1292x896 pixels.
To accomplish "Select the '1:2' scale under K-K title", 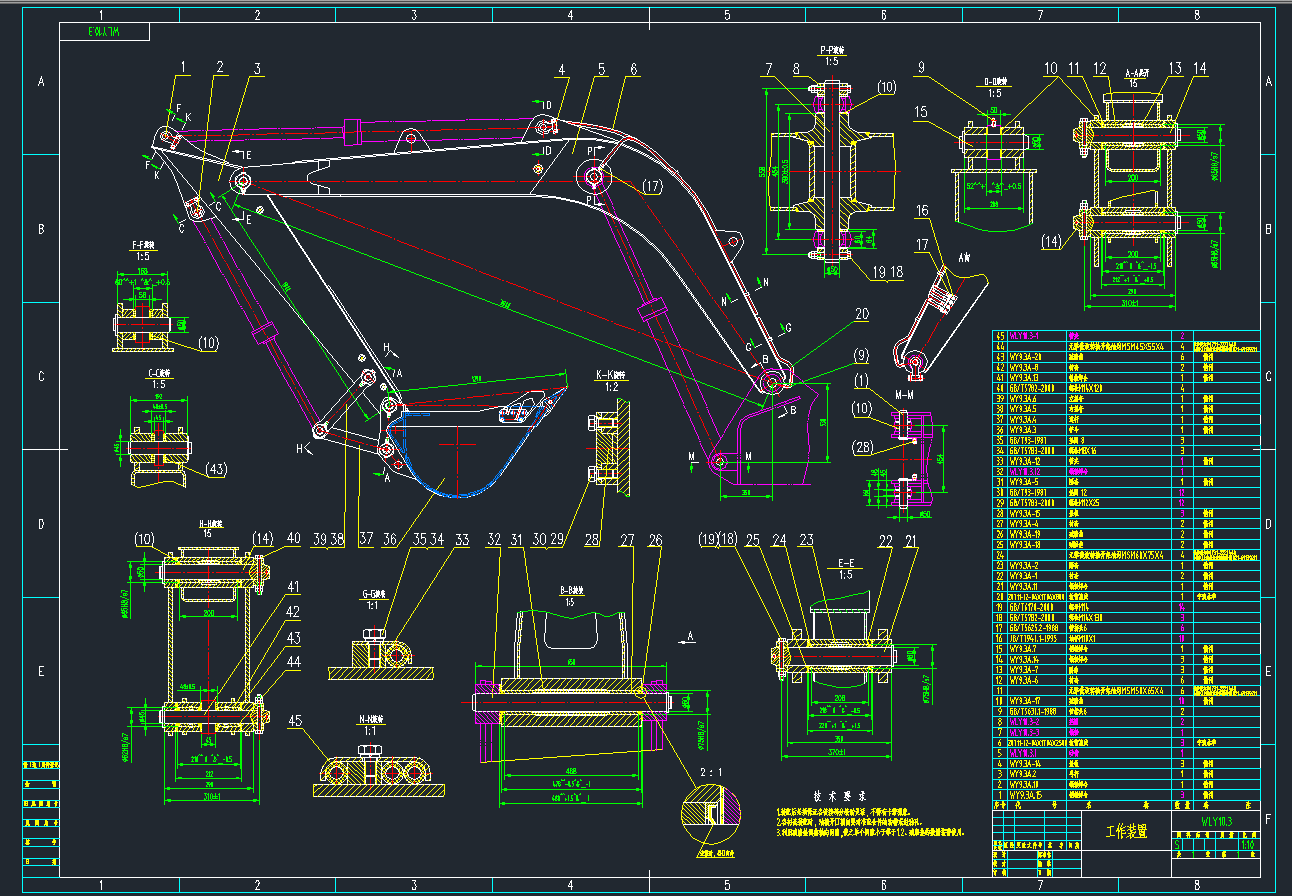I will 610,387.
